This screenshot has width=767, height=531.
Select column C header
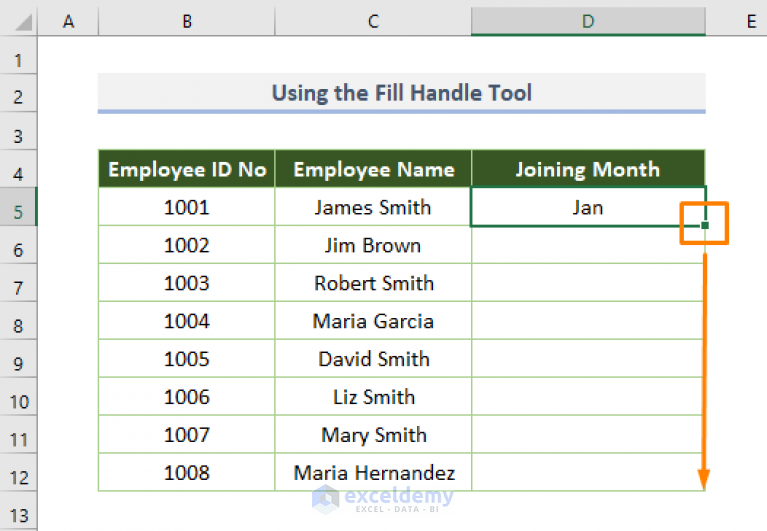(x=373, y=22)
